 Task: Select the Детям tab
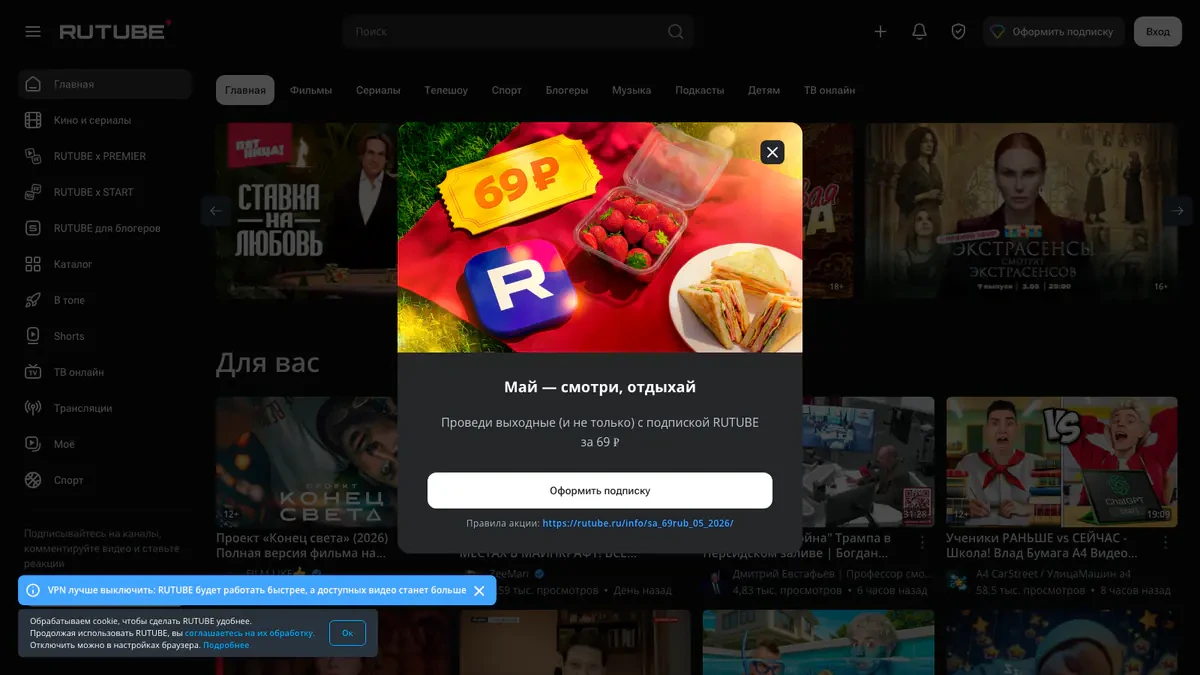coord(764,90)
